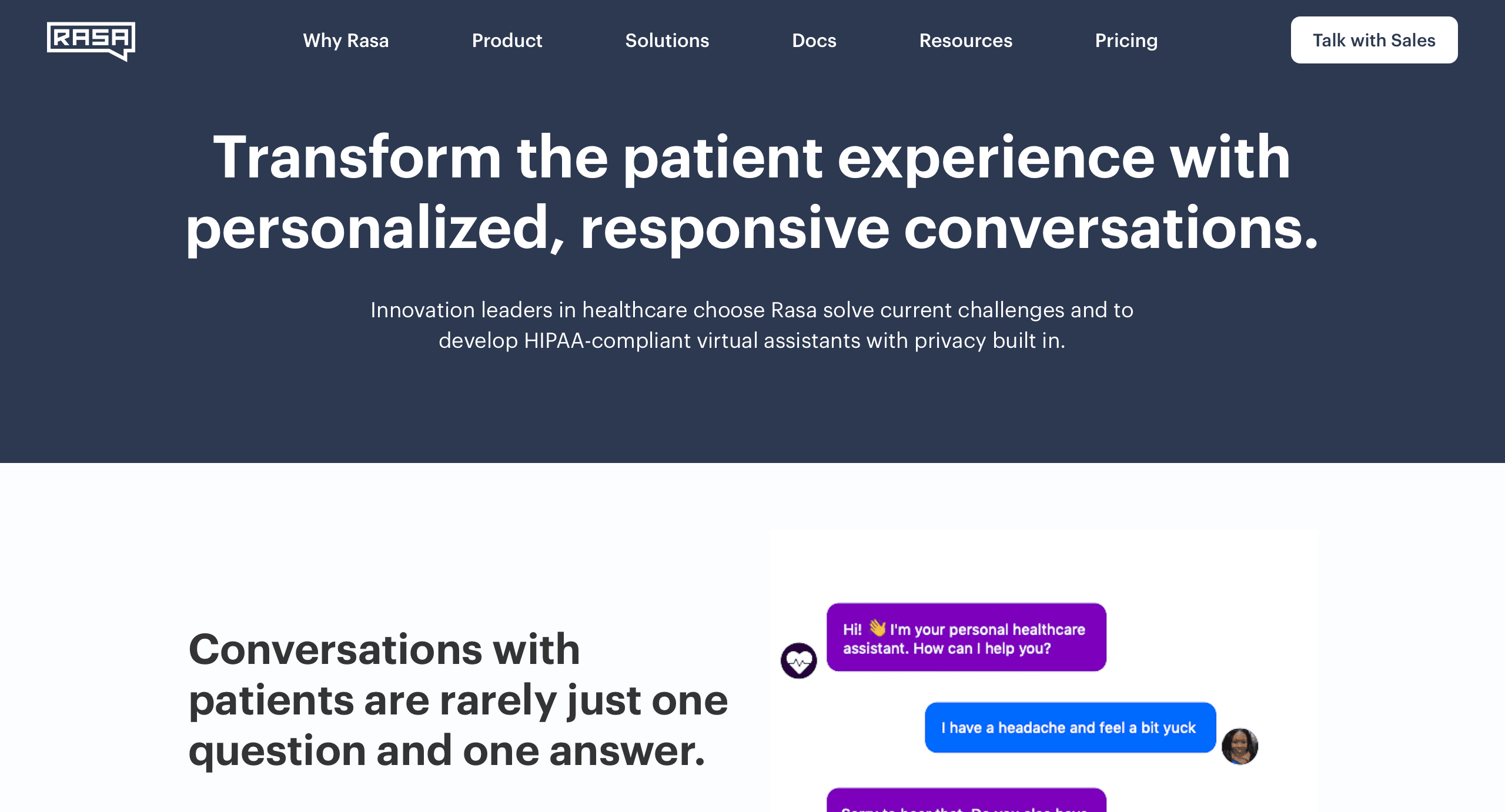
Task: Select the user profile photo avatar
Action: (x=1239, y=746)
